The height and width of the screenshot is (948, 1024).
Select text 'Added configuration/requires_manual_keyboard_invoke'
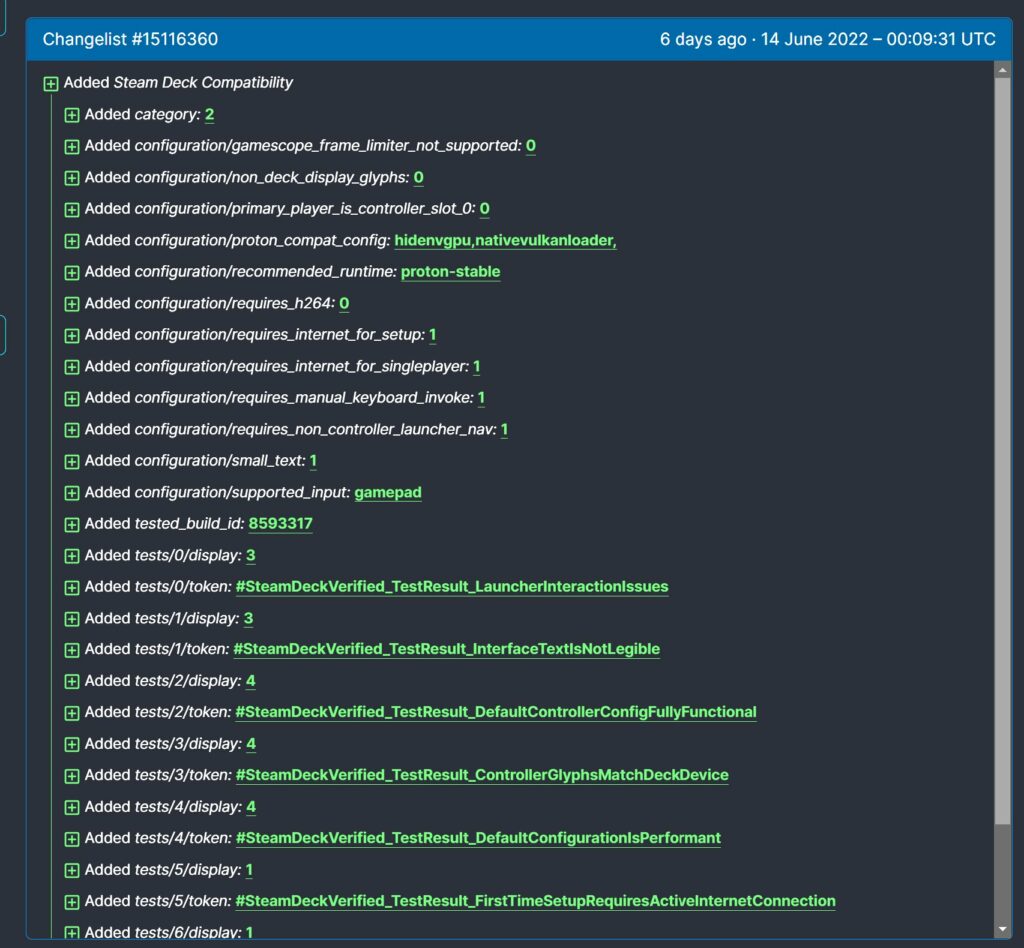279,398
